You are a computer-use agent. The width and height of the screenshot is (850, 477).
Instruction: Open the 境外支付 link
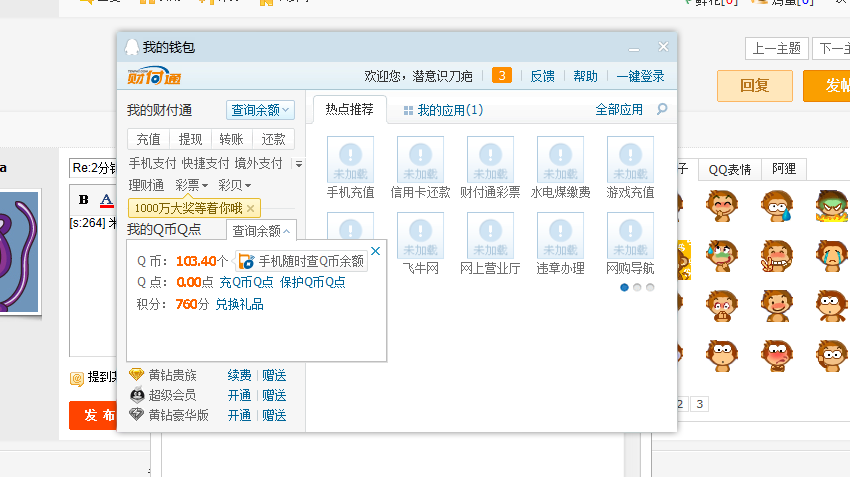click(258, 163)
